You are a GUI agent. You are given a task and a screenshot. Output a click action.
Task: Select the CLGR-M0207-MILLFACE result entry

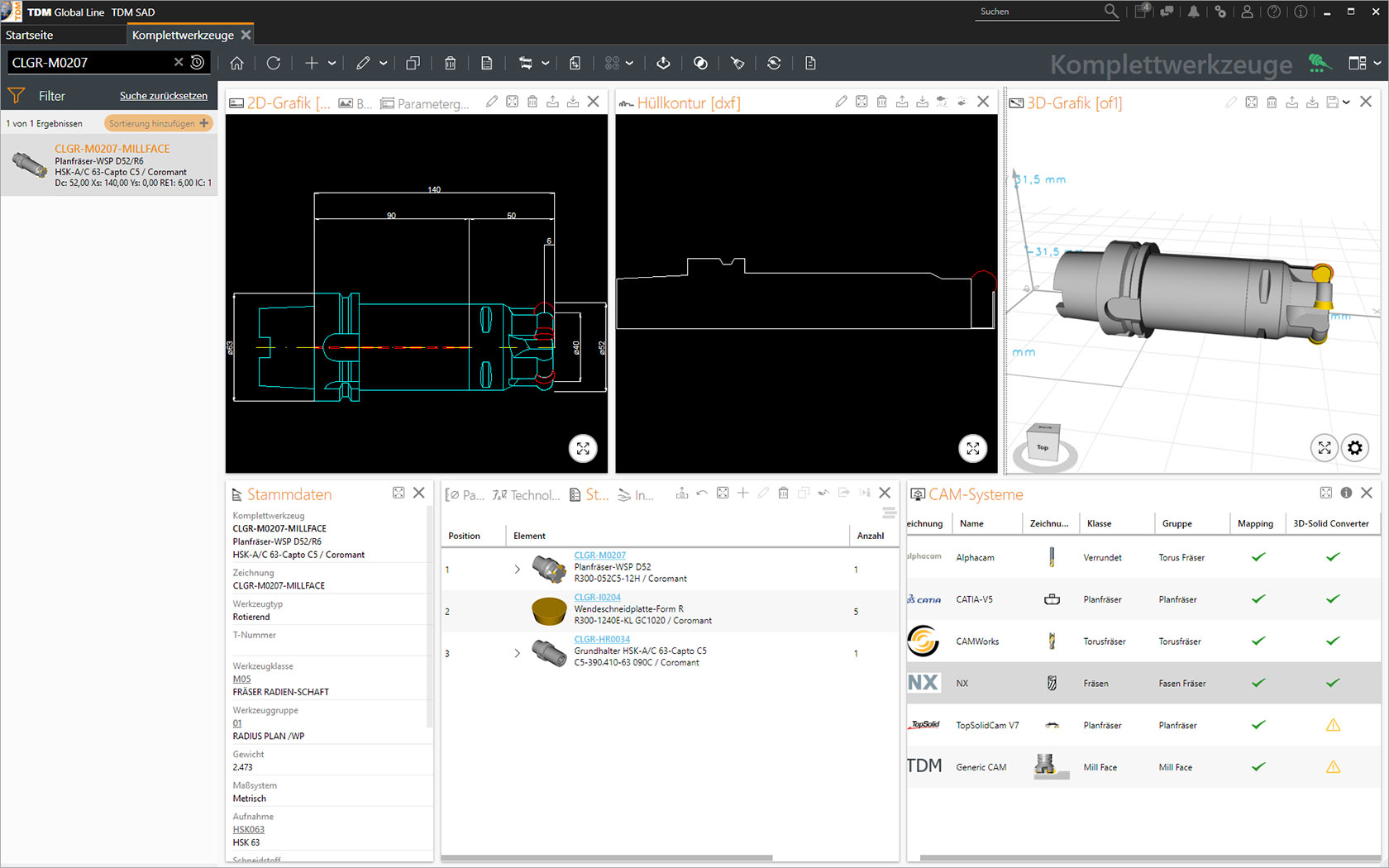pyautogui.click(x=109, y=165)
